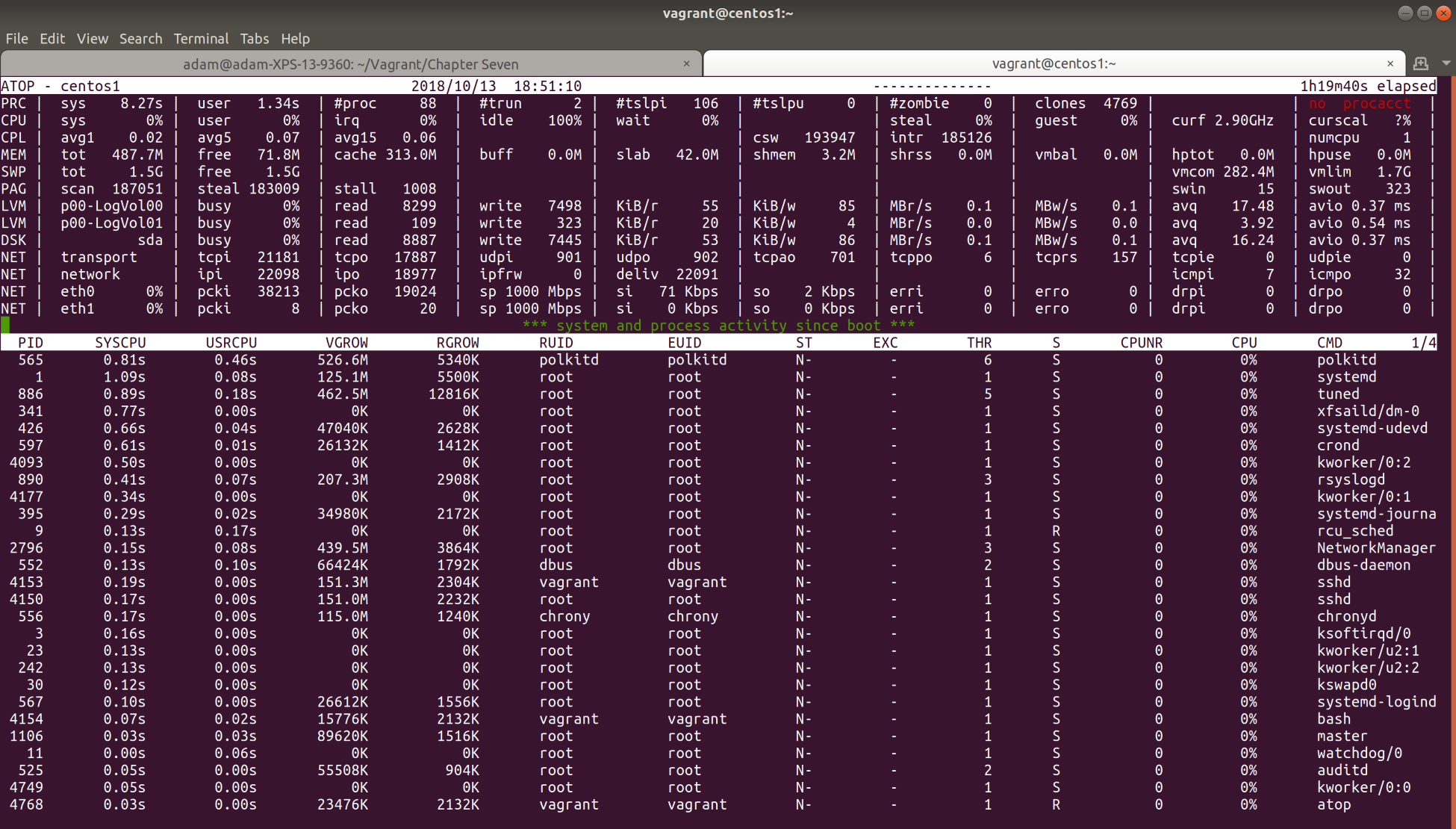Open the File menu
The height and width of the screenshot is (829, 1456).
(16, 39)
